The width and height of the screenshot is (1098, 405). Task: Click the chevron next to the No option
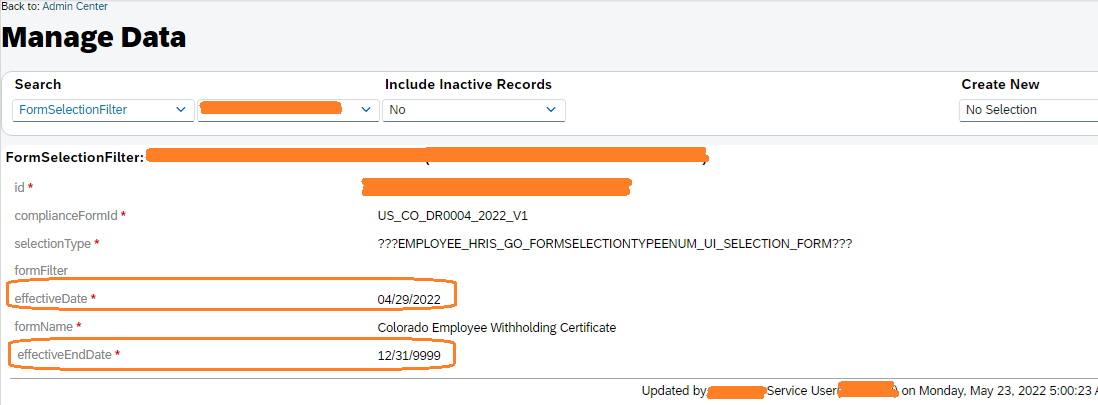551,110
